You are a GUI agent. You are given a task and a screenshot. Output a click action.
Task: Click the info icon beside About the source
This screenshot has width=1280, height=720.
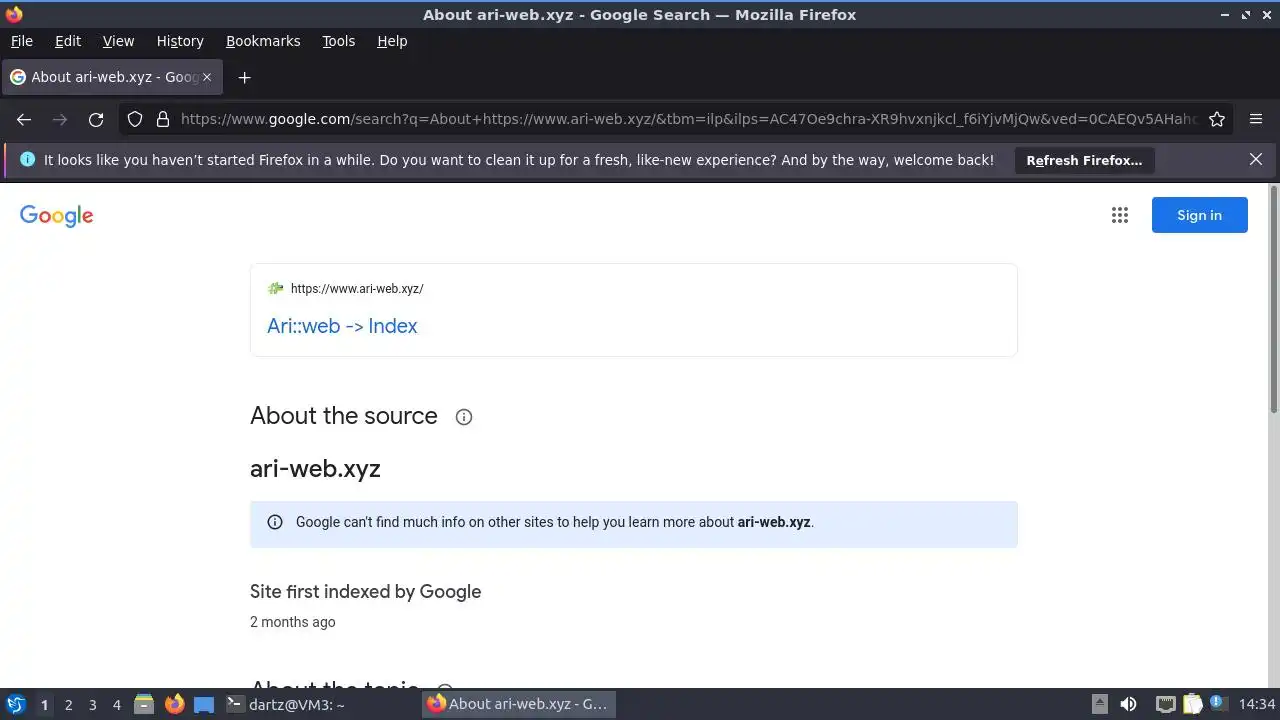(463, 417)
